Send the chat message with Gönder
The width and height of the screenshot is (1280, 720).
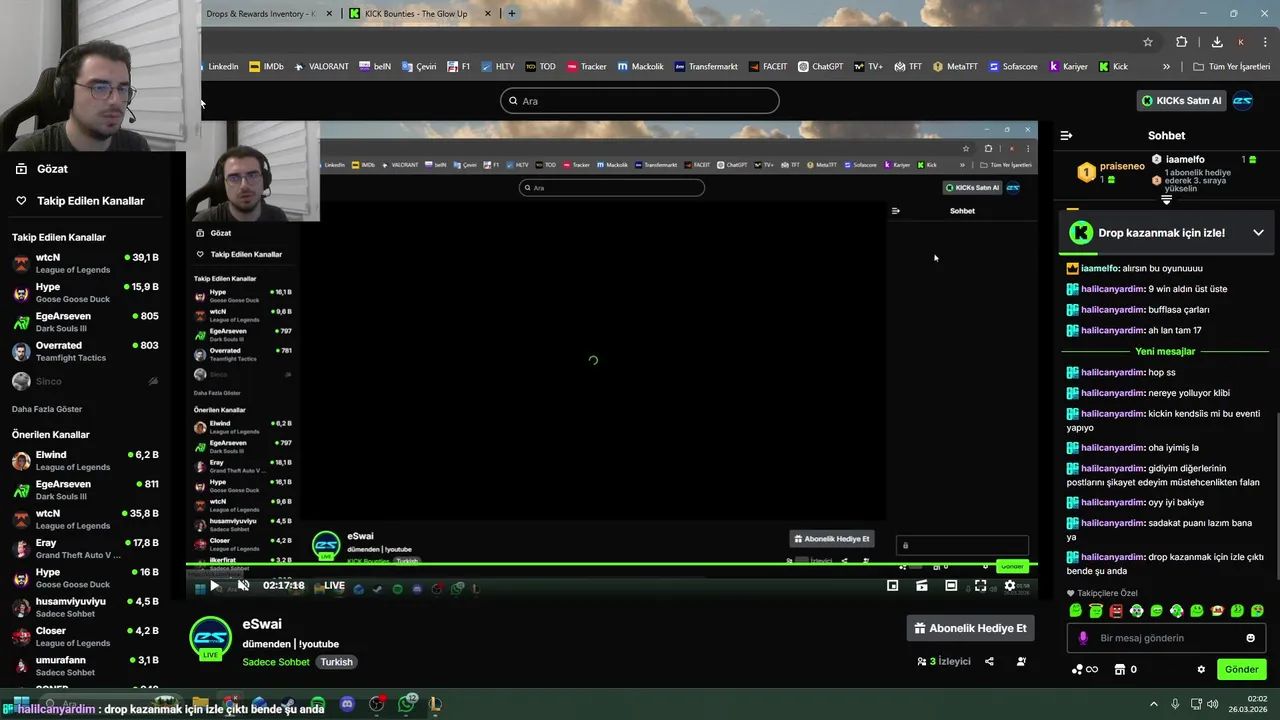1241,669
